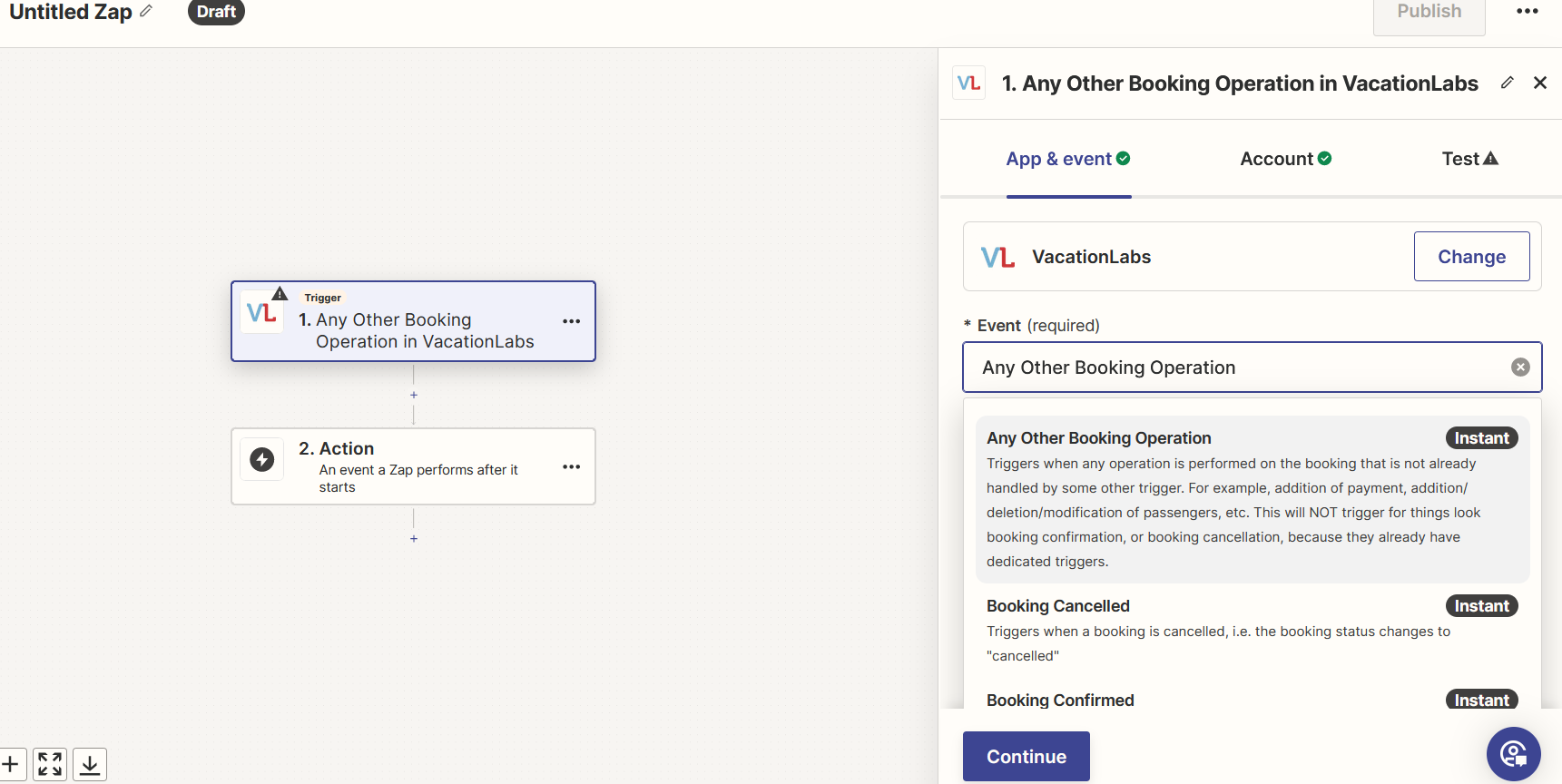Click Instant badge on Any Other Booking Operation
1562x784 pixels.
pos(1481,438)
